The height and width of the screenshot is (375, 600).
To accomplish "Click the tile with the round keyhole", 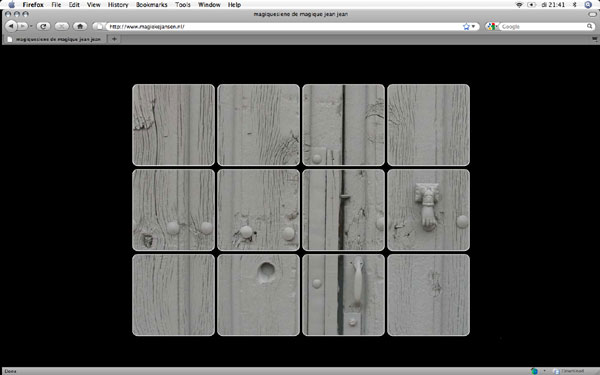I will pos(258,295).
